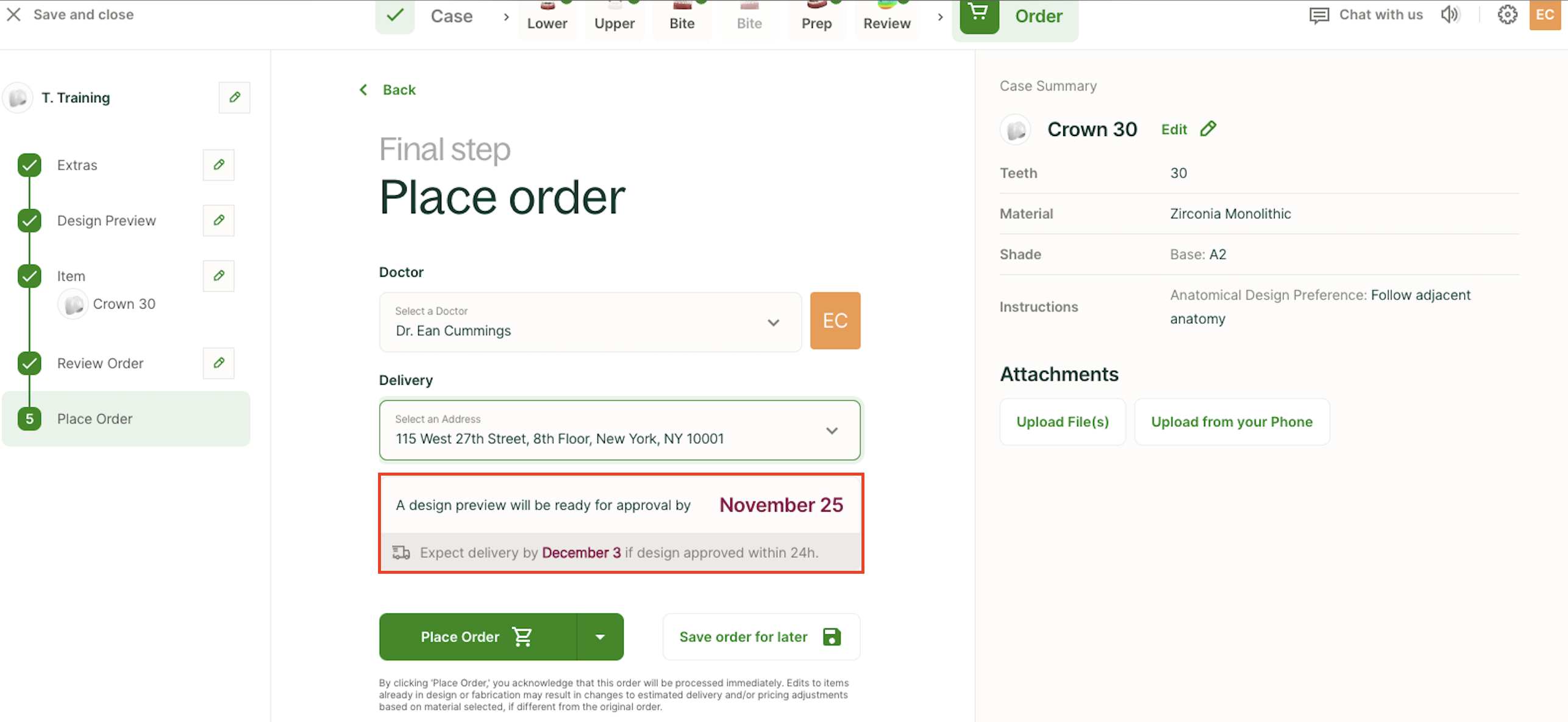The height and width of the screenshot is (722, 1568).
Task: Edit the Extras step via pencil icon
Action: pos(218,165)
